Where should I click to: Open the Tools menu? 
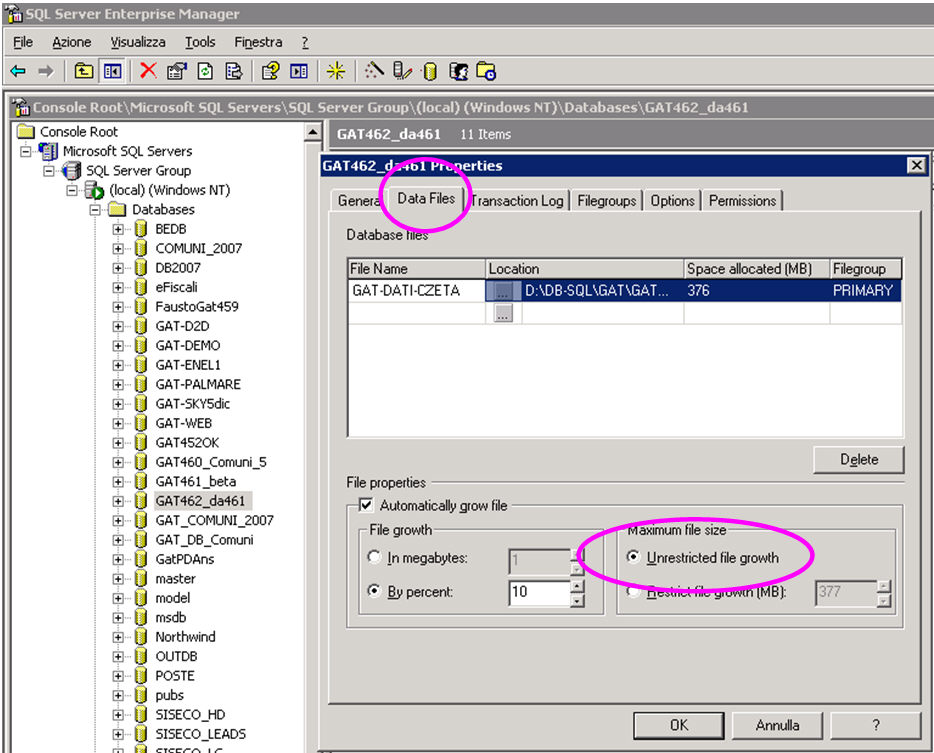(x=200, y=42)
